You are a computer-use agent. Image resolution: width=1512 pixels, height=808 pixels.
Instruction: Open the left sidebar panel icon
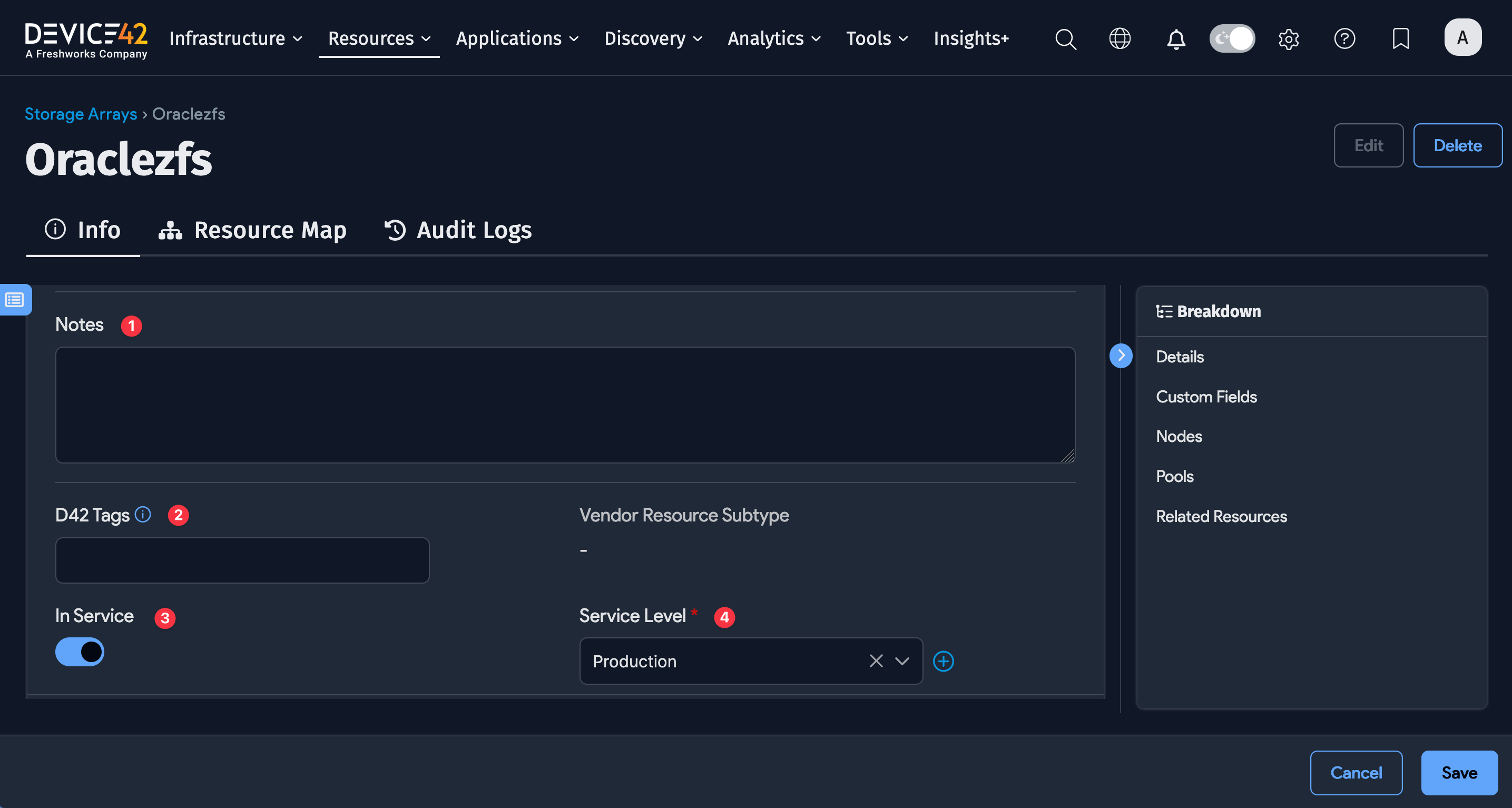pyautogui.click(x=15, y=299)
